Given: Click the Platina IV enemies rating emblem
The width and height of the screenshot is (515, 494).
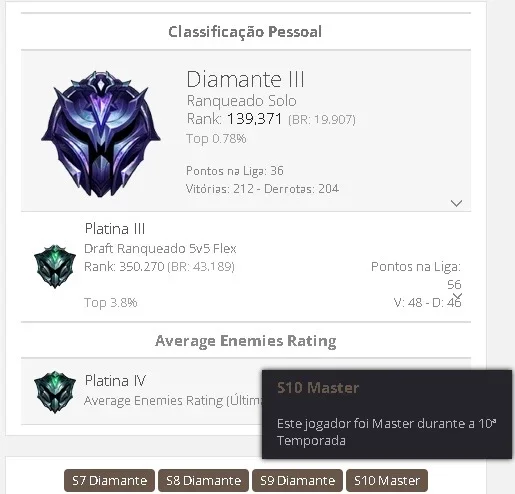Looking at the screenshot, I should (55, 392).
